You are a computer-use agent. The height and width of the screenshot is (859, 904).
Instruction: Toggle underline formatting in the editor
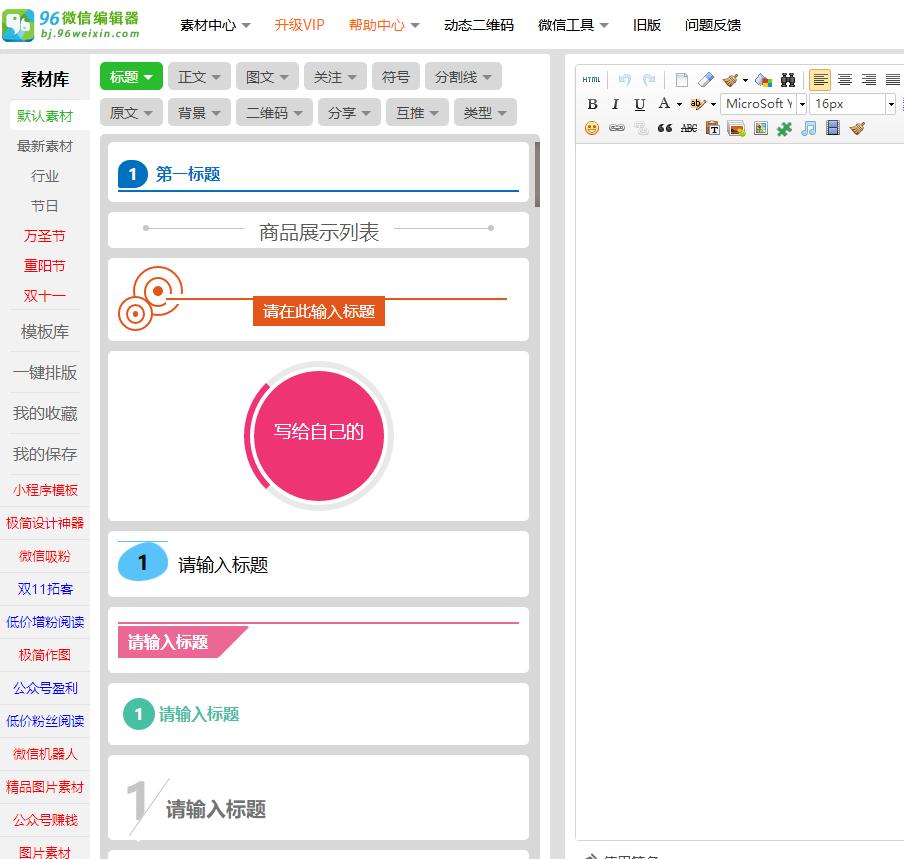click(639, 104)
